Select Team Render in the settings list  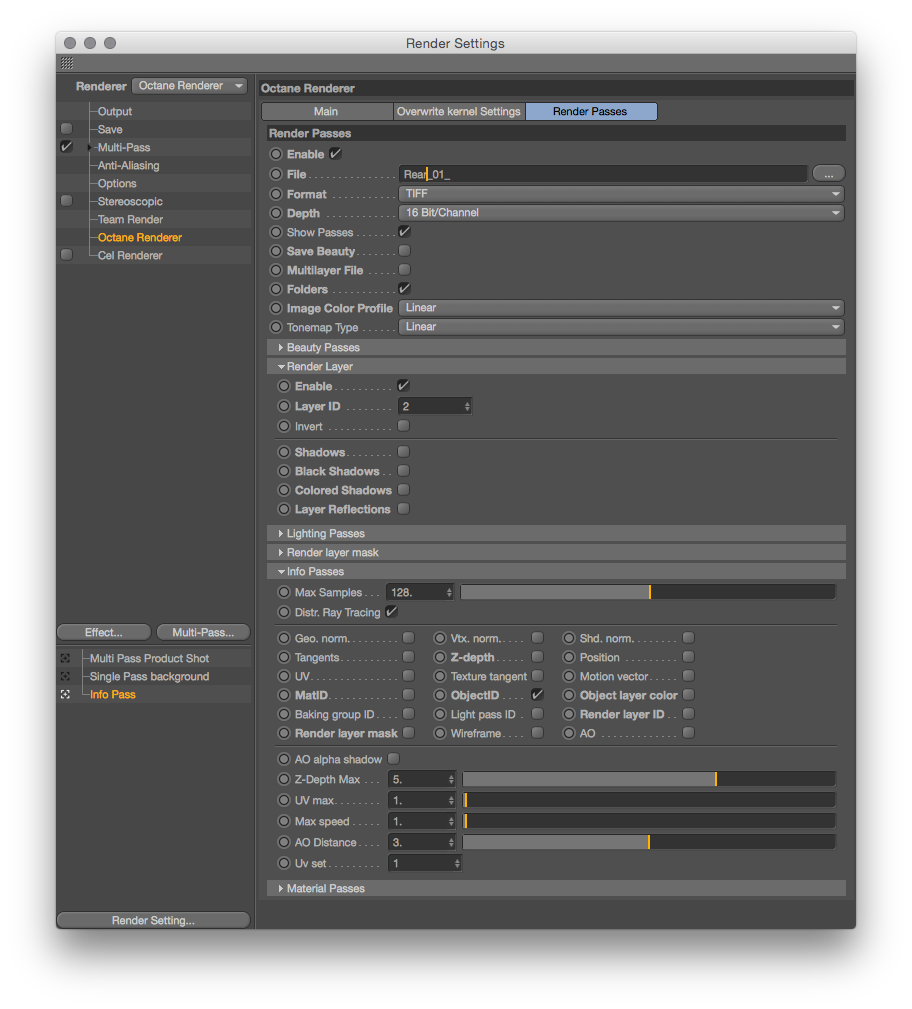click(x=130, y=219)
